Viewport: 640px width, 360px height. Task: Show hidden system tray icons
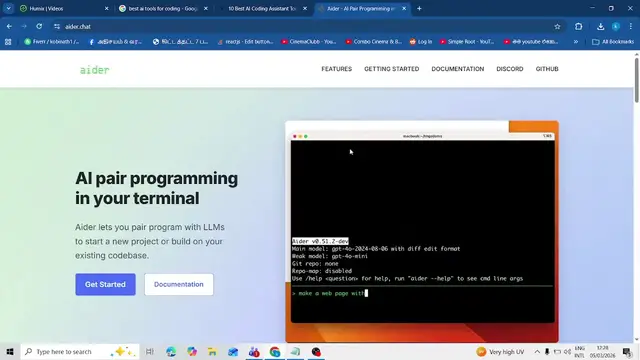point(537,351)
